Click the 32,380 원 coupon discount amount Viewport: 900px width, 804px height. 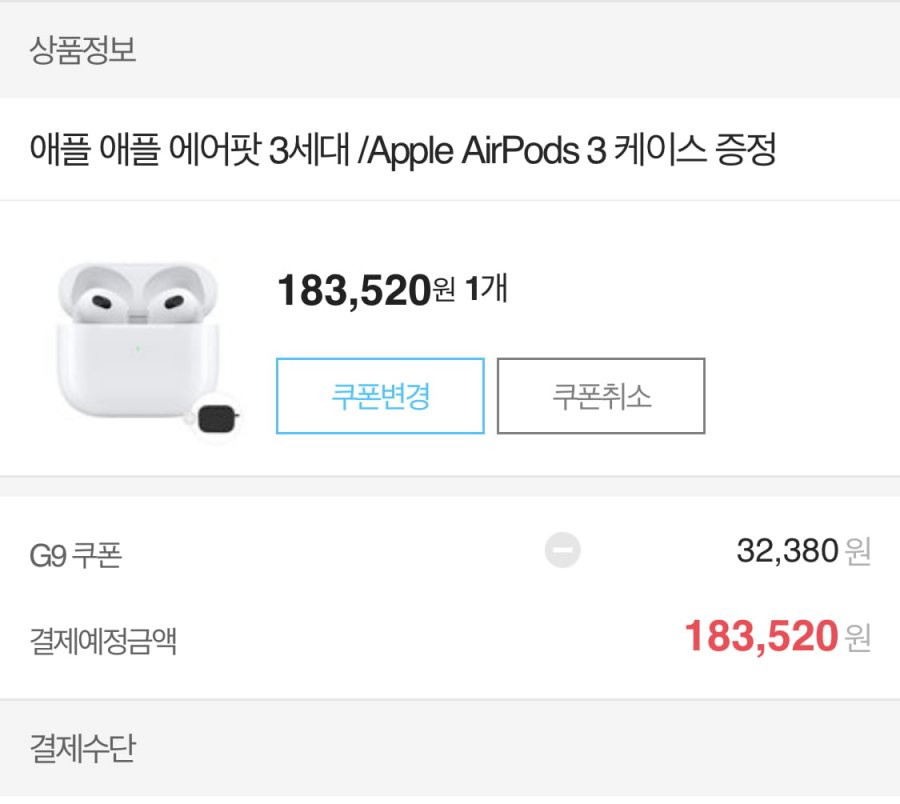(x=804, y=551)
